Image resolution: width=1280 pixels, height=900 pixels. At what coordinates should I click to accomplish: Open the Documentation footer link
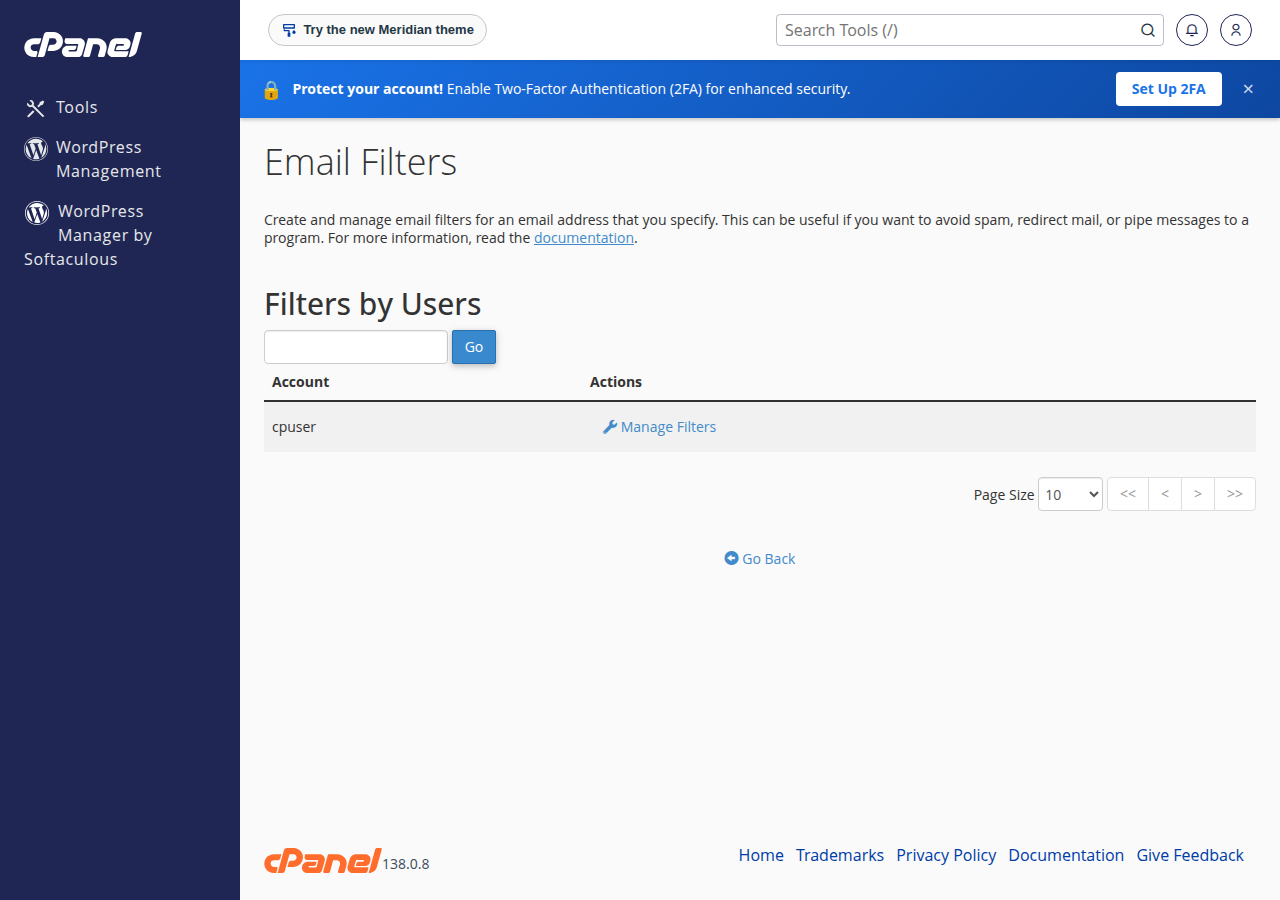tap(1066, 855)
